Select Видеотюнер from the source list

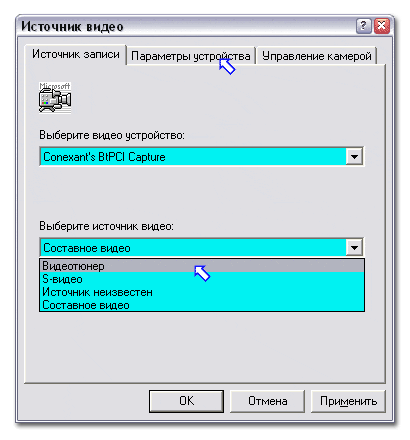(202, 266)
